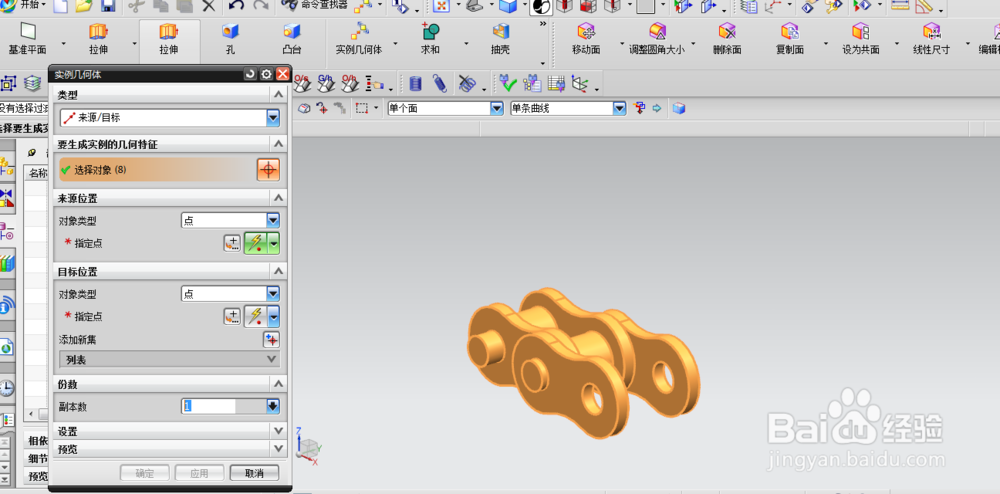The image size is (1000, 494).
Task: Click the WCS orientation icon in toolbar
Action: point(580,84)
